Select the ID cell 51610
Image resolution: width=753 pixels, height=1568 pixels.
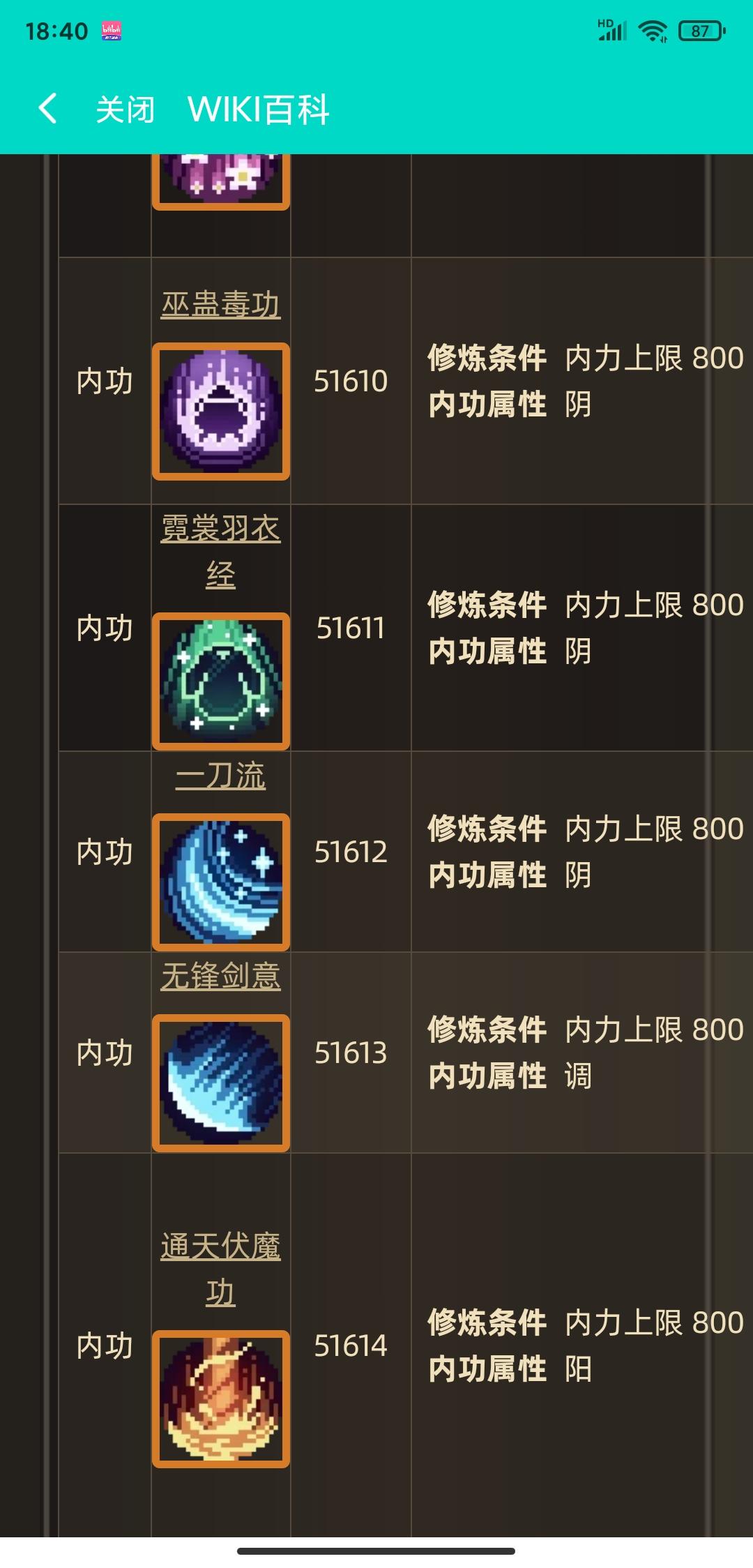(351, 381)
